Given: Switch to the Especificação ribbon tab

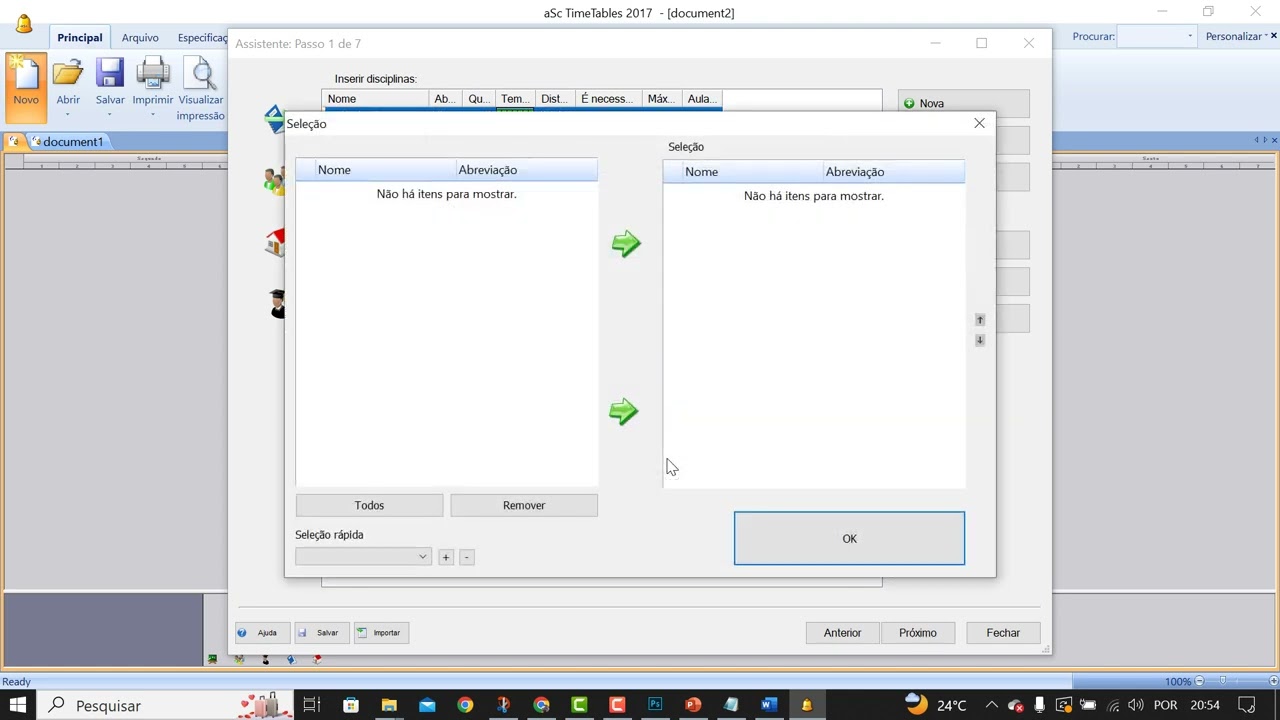Looking at the screenshot, I should (x=202, y=38).
